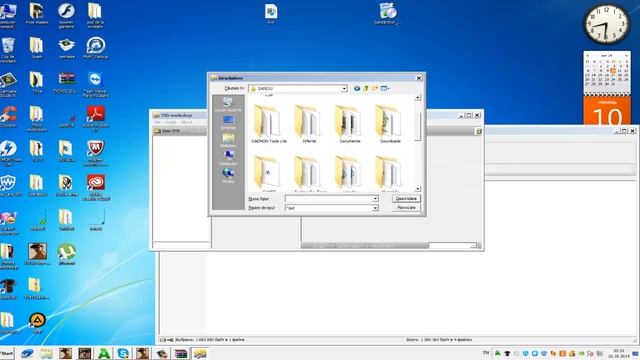The height and width of the screenshot is (360, 640).
Task: Select the installer disc icon on the desktop
Action: [x=386, y=14]
